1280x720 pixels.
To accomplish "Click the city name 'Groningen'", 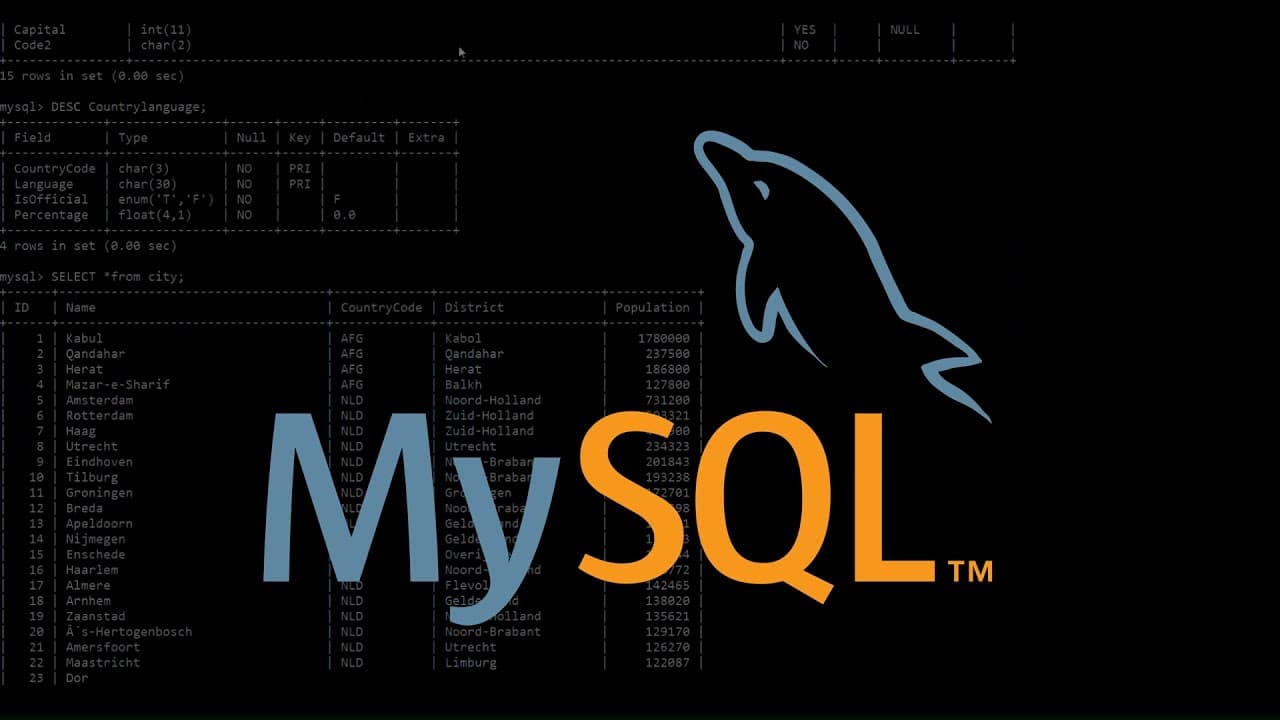I will (x=99, y=493).
